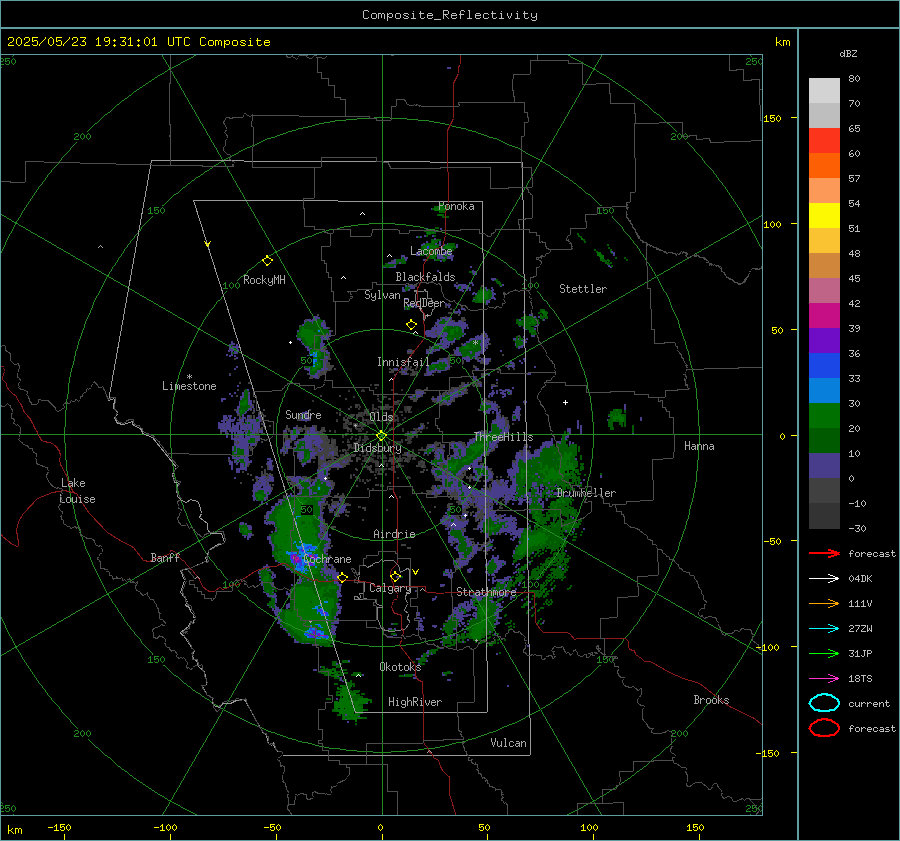Click the dBZ legend heading
The width and height of the screenshot is (900, 841).
pos(848,54)
